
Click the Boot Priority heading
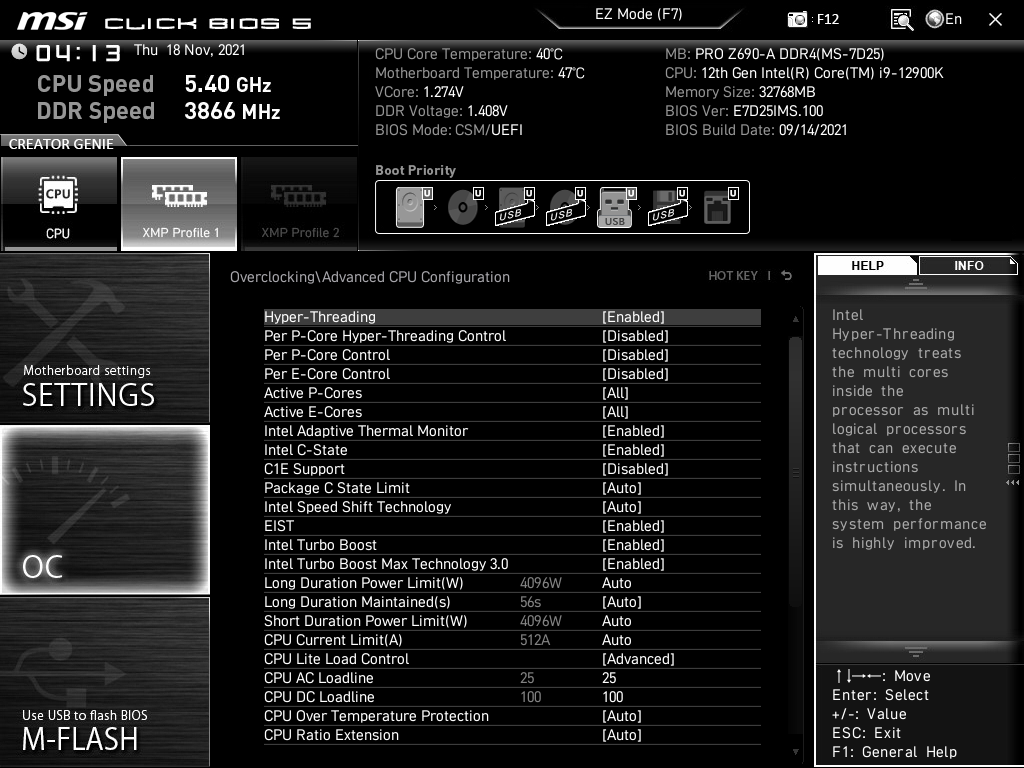coord(415,170)
